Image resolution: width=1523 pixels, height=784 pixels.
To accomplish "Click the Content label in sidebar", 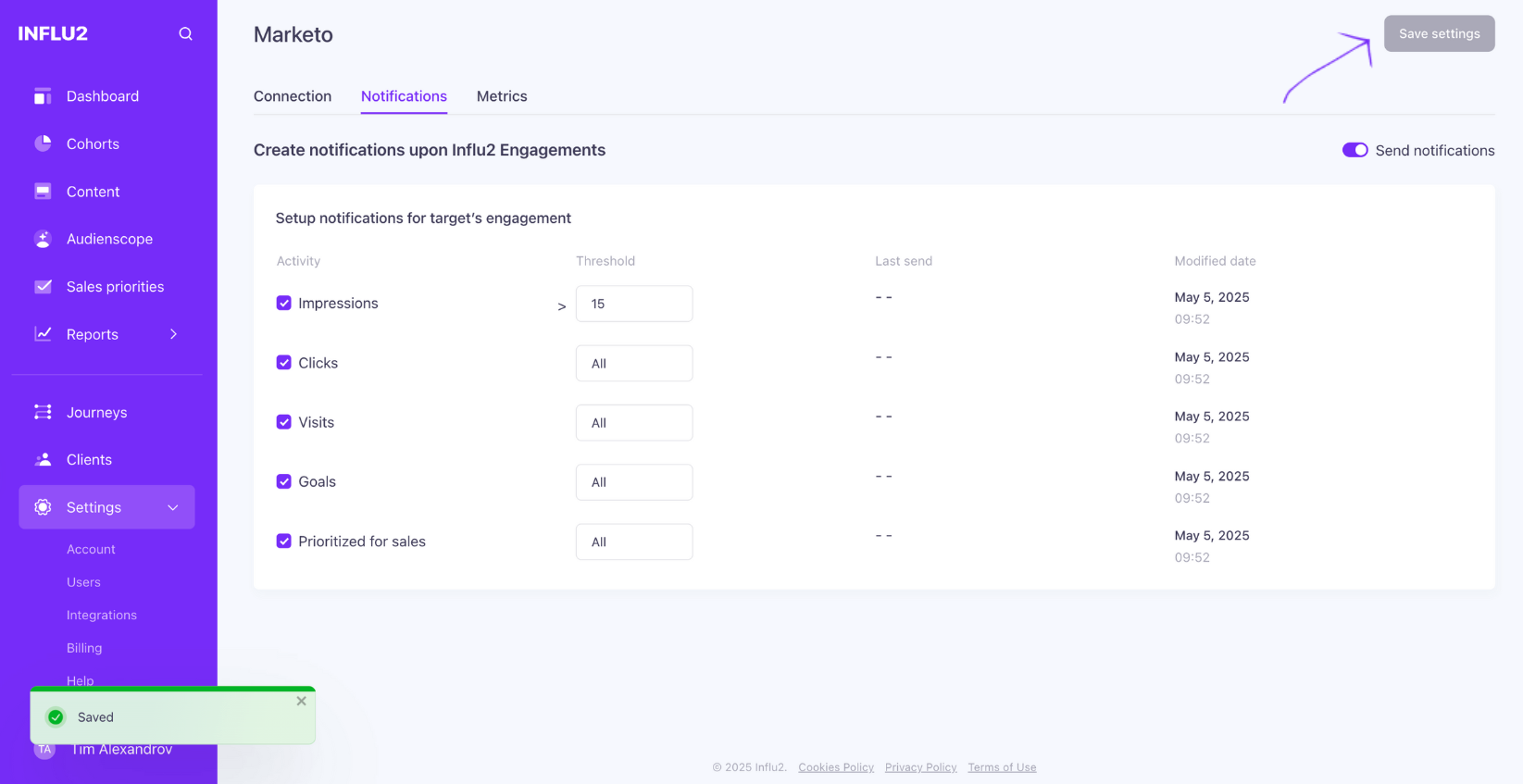I will pyautogui.click(x=93, y=192).
